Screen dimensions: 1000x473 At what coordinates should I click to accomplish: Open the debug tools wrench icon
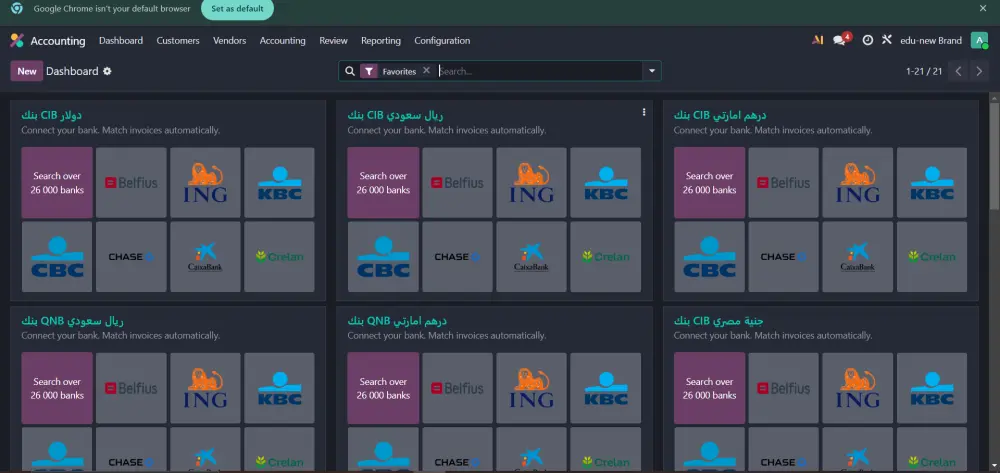(886, 40)
